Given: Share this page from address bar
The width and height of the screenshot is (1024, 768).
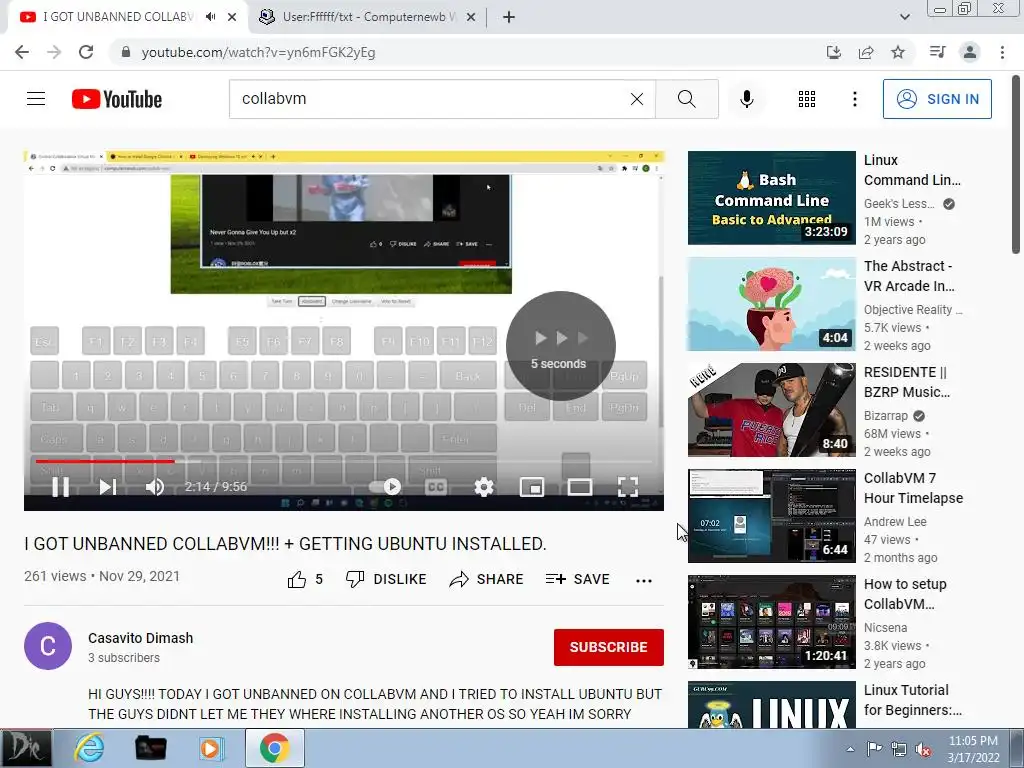Looking at the screenshot, I should 866,52.
